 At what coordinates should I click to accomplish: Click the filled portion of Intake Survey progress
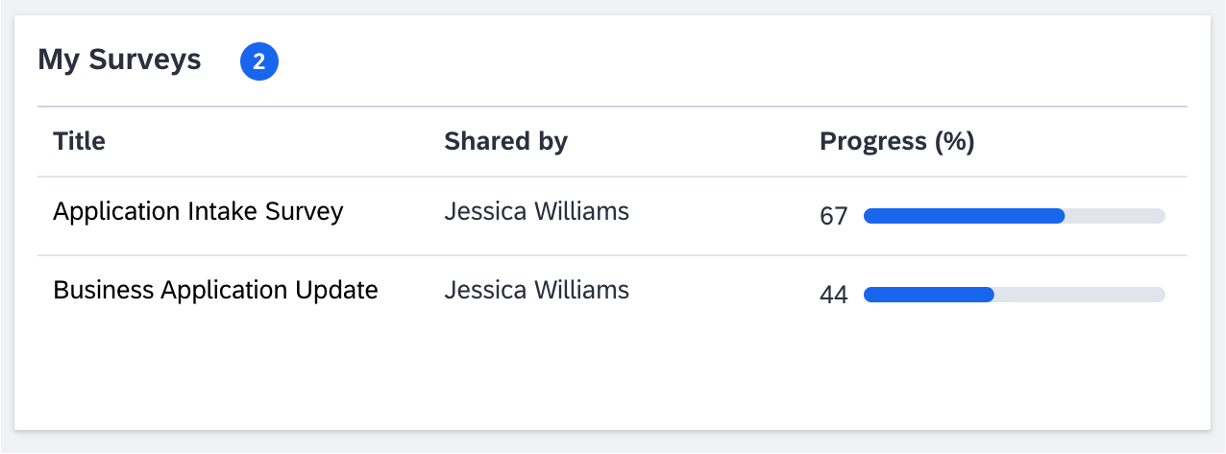pyautogui.click(x=964, y=216)
